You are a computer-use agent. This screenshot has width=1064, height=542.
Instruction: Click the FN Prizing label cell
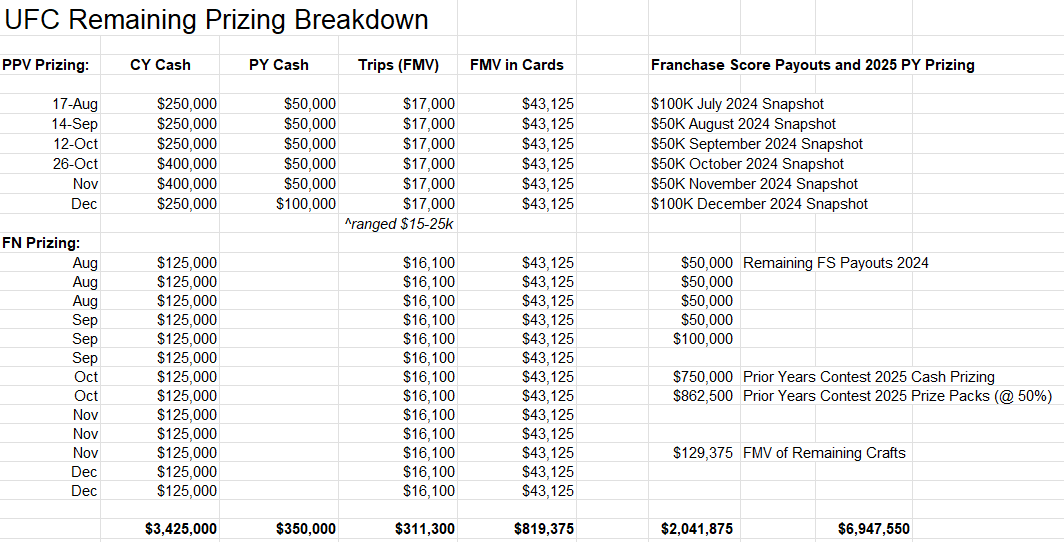[42, 243]
